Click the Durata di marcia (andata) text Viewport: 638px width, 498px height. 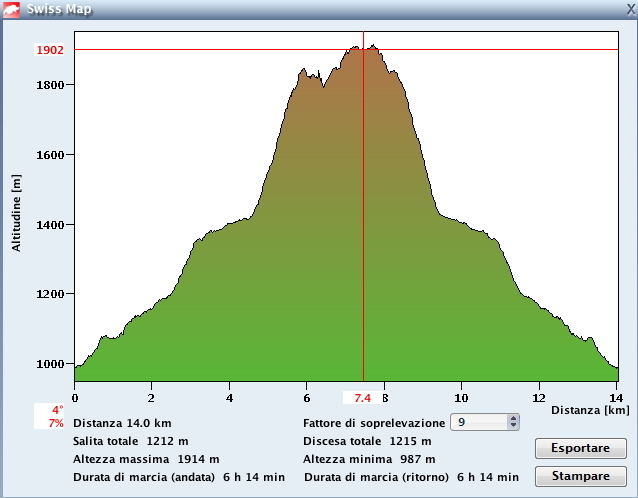click(x=153, y=477)
